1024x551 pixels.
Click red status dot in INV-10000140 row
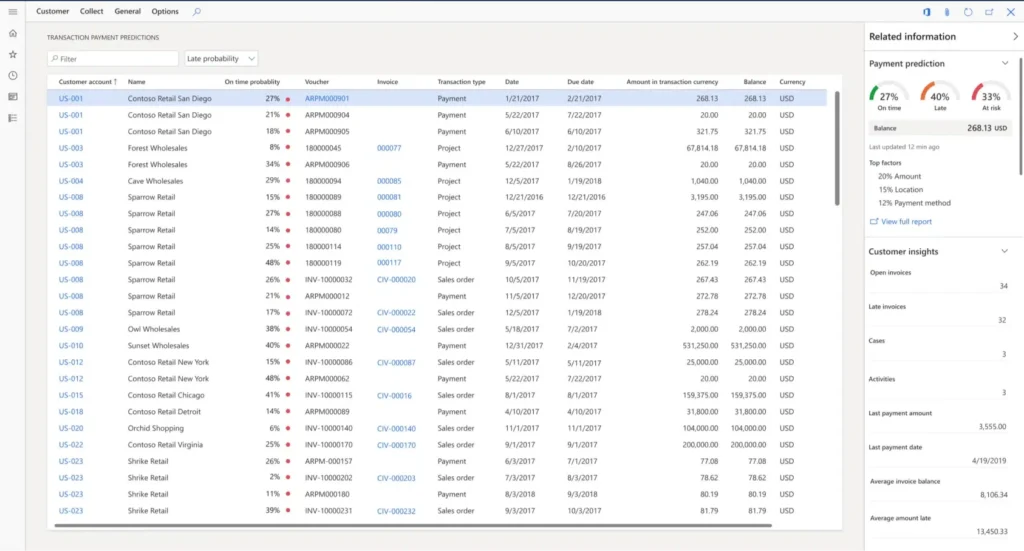click(287, 429)
